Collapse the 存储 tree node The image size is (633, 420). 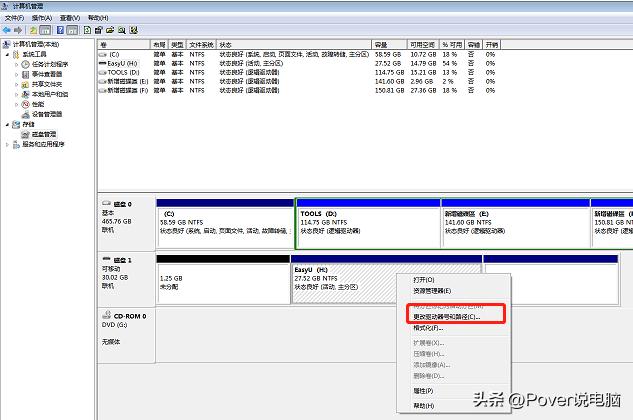[4, 124]
